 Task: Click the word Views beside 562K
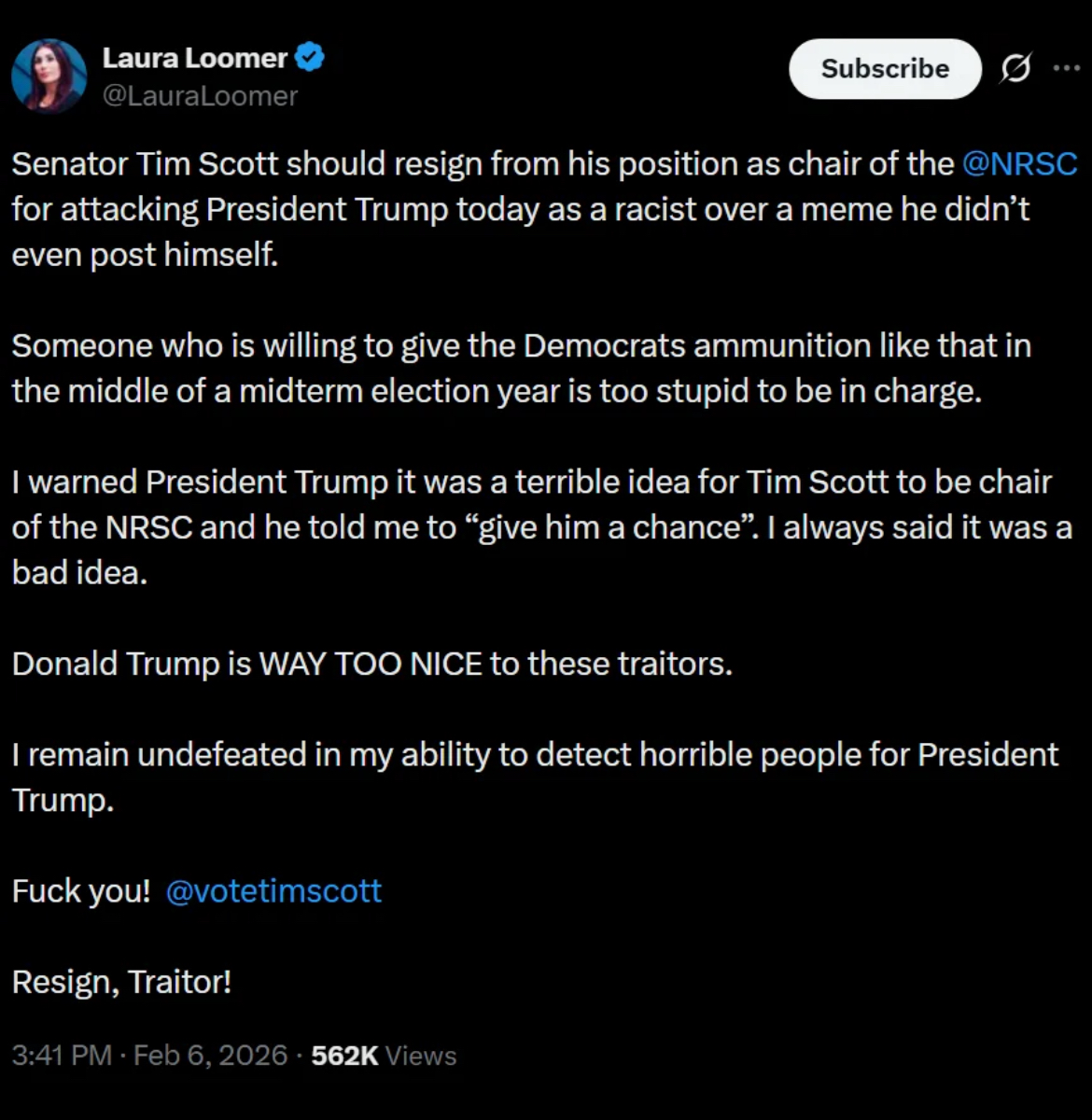pos(421,1056)
